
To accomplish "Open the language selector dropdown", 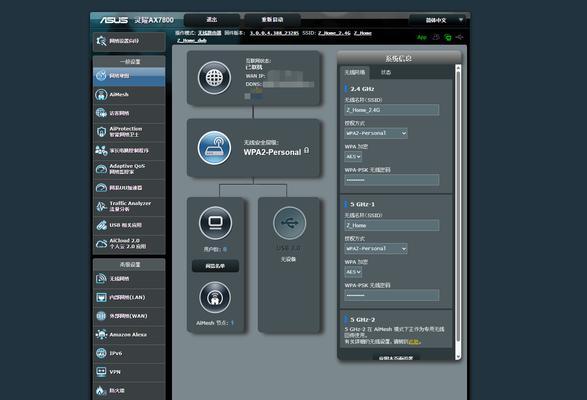I will [x=438, y=20].
